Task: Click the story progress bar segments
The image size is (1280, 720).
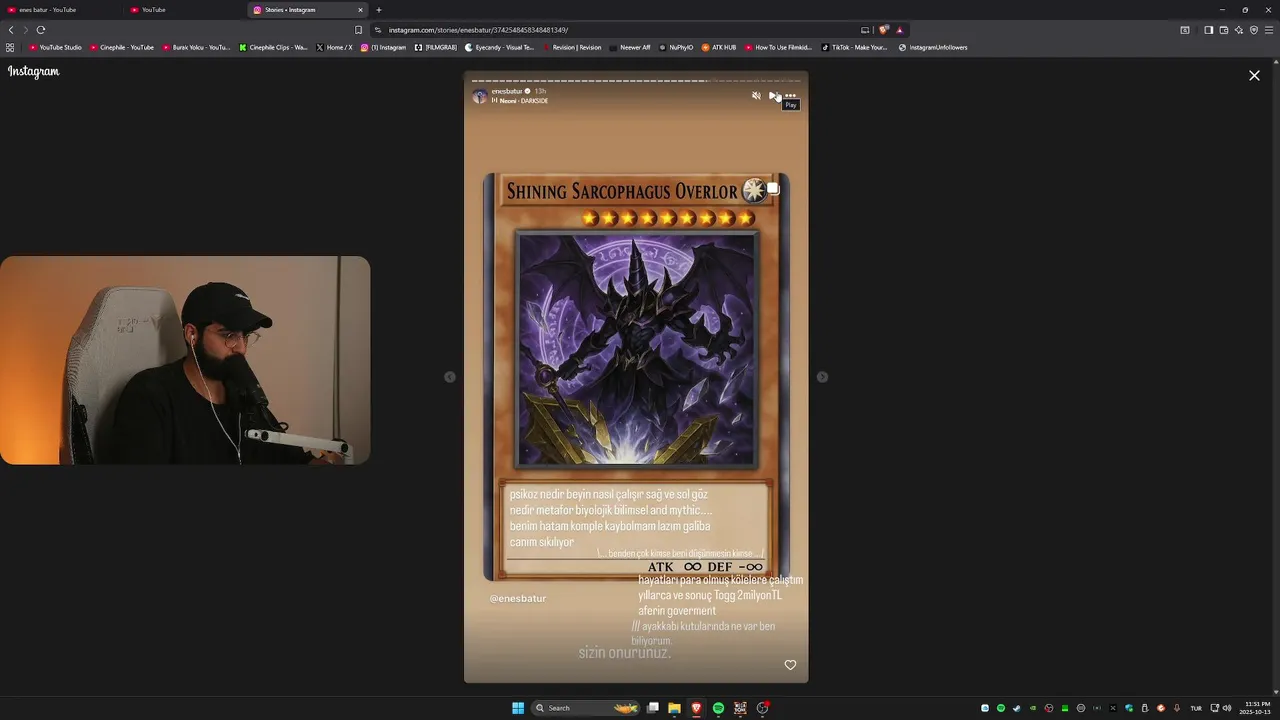Action: [x=636, y=80]
